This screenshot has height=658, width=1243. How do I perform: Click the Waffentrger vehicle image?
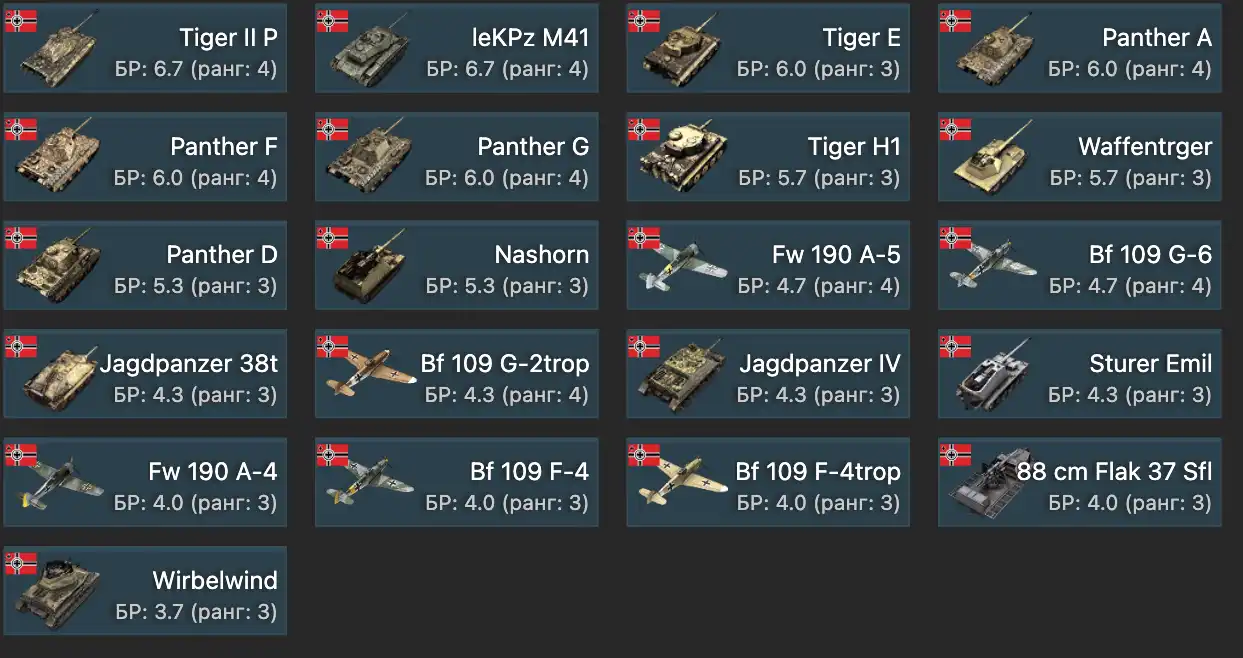pyautogui.click(x=993, y=160)
